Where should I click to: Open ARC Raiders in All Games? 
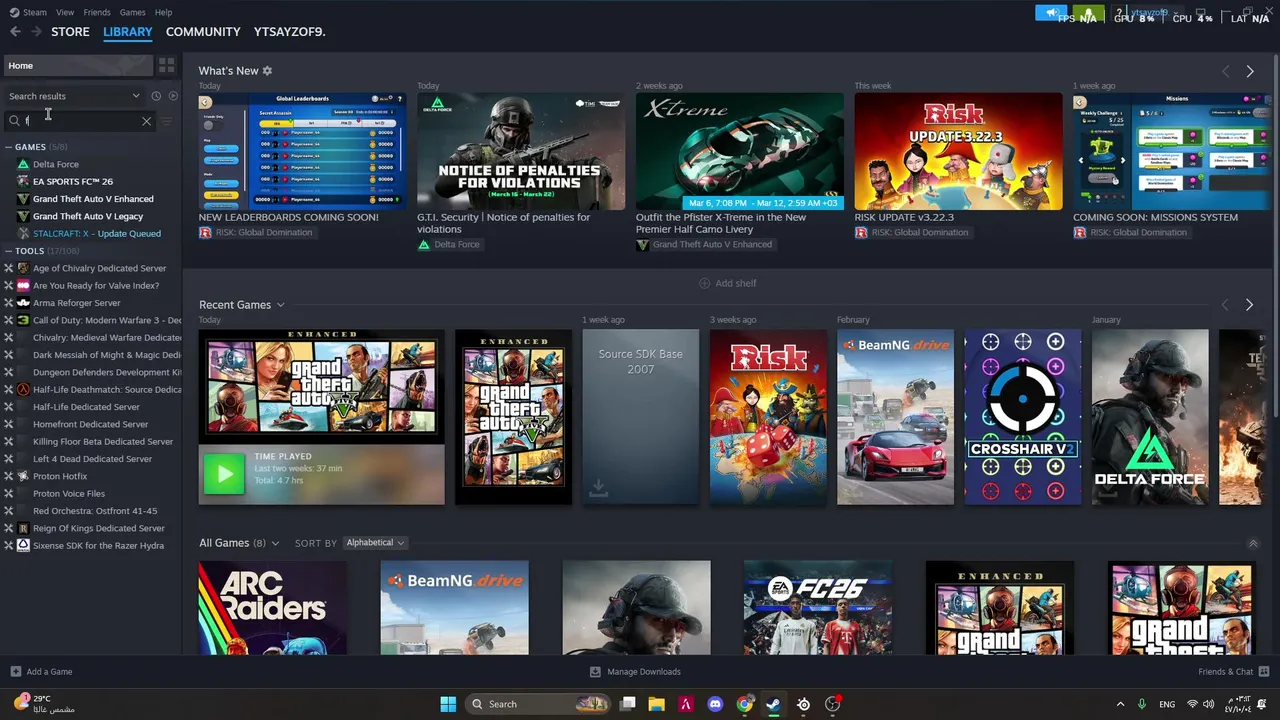click(x=273, y=608)
